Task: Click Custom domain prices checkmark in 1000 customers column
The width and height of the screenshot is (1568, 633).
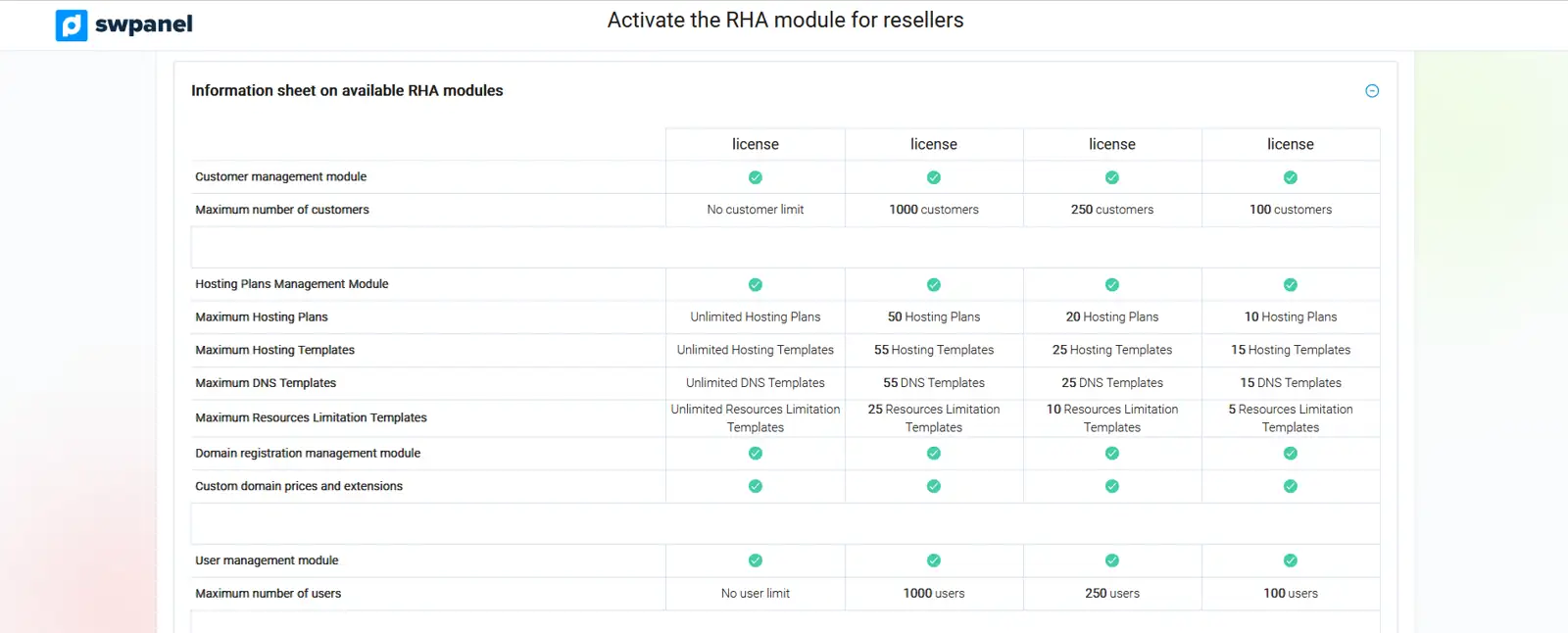Action: 933,486
